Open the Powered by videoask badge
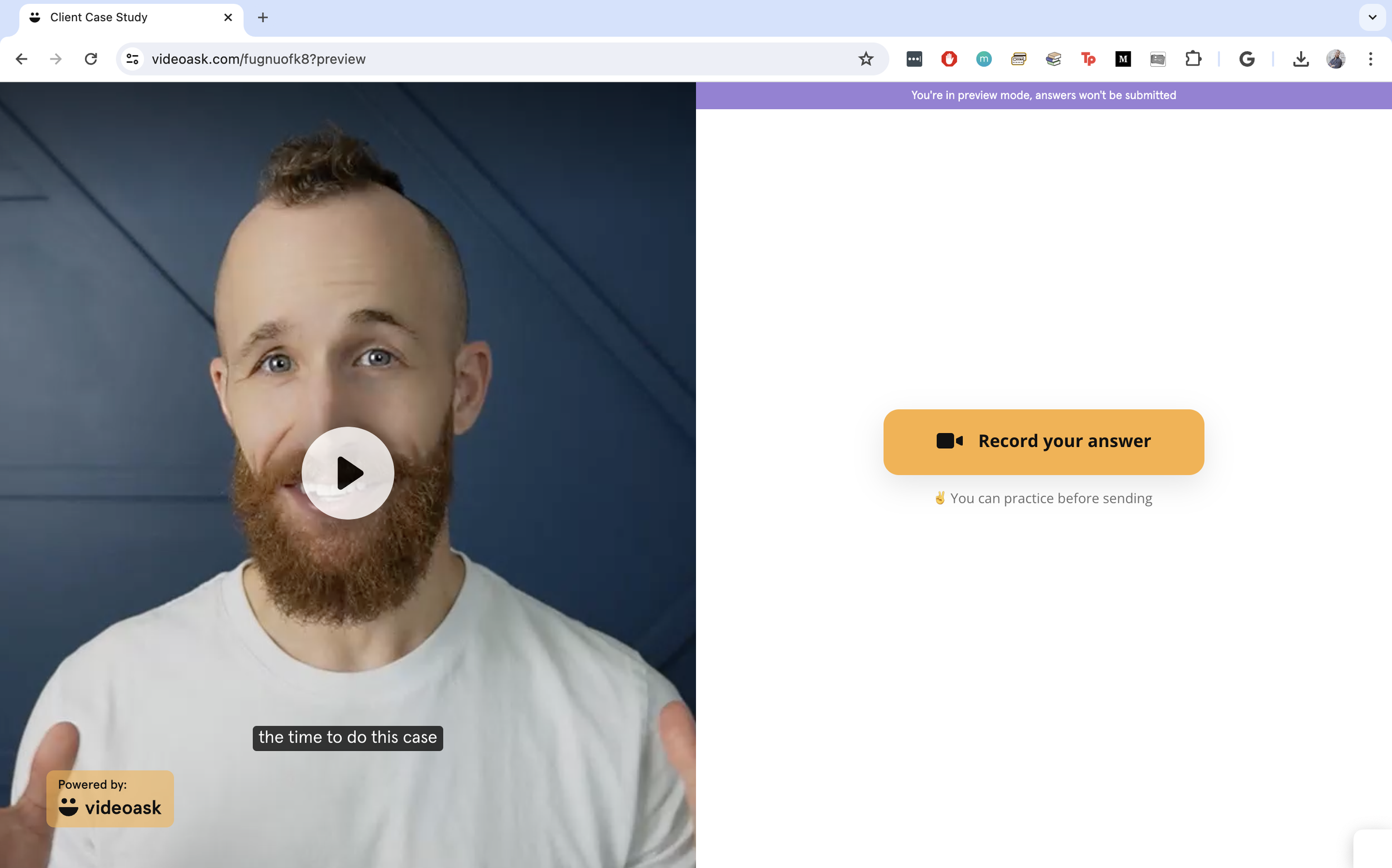 coord(110,798)
